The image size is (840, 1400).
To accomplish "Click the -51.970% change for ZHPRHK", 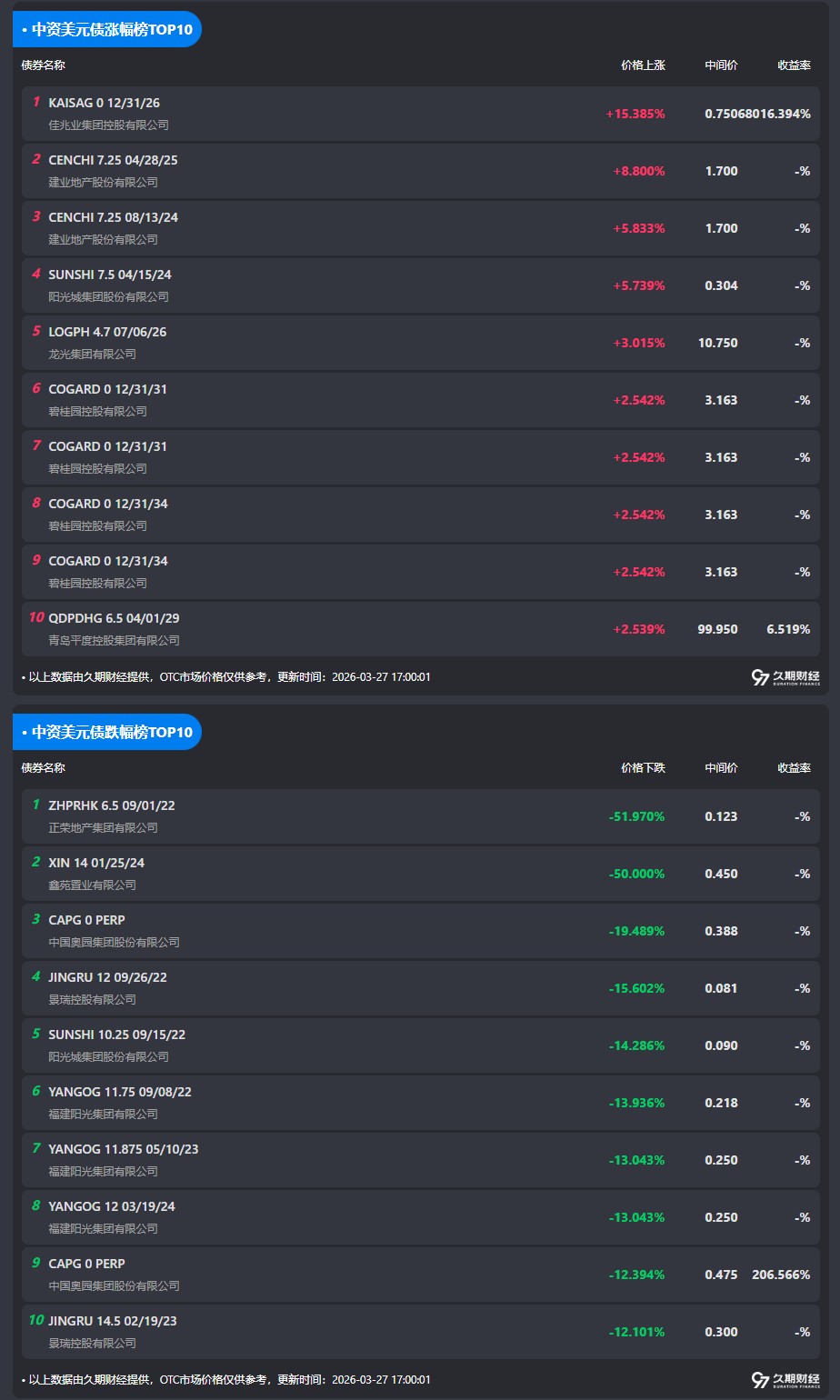I will click(636, 816).
